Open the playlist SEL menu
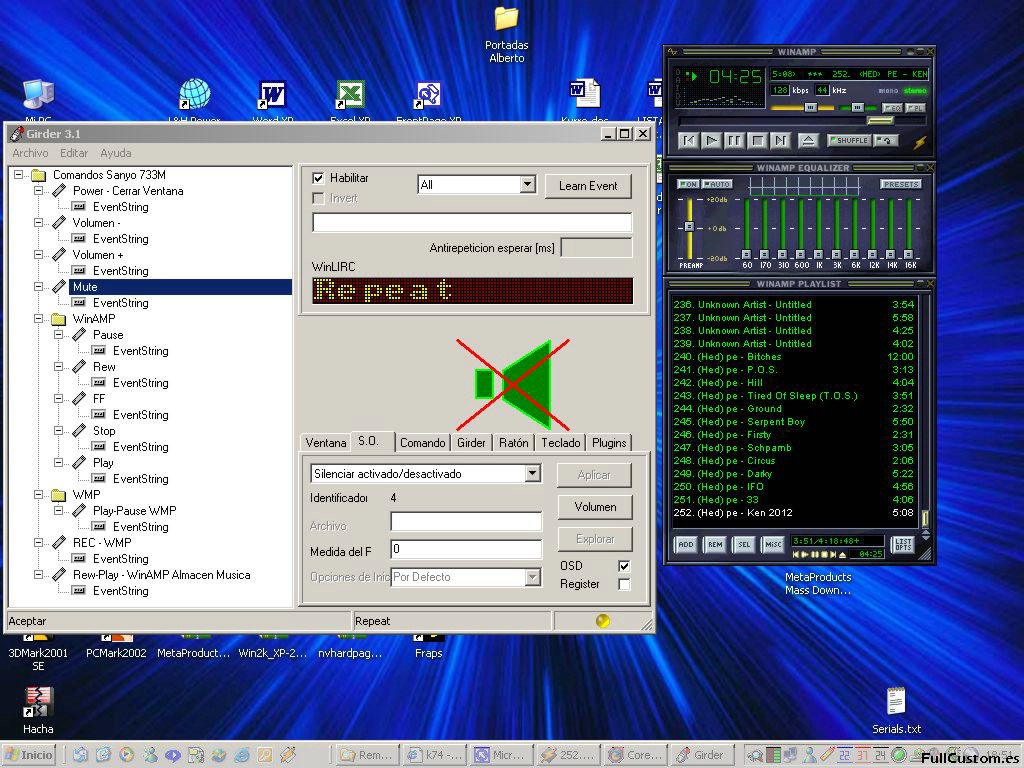The width and height of the screenshot is (1024, 768). [x=744, y=544]
